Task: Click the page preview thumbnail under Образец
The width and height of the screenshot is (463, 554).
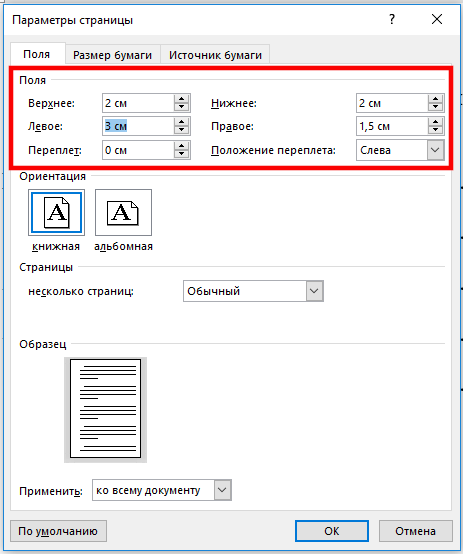Action: tap(105, 409)
